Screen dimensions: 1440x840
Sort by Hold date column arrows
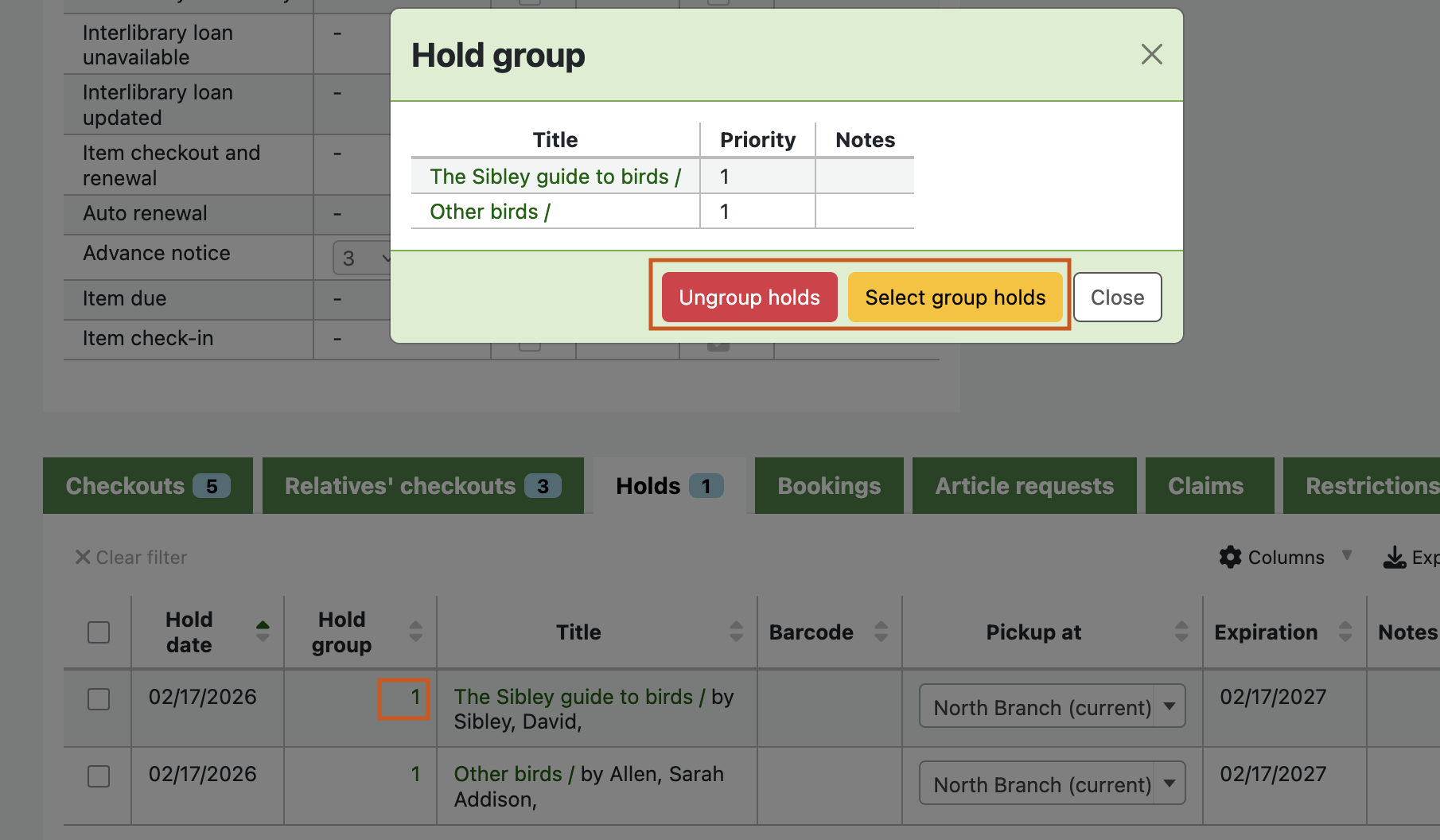point(263,632)
